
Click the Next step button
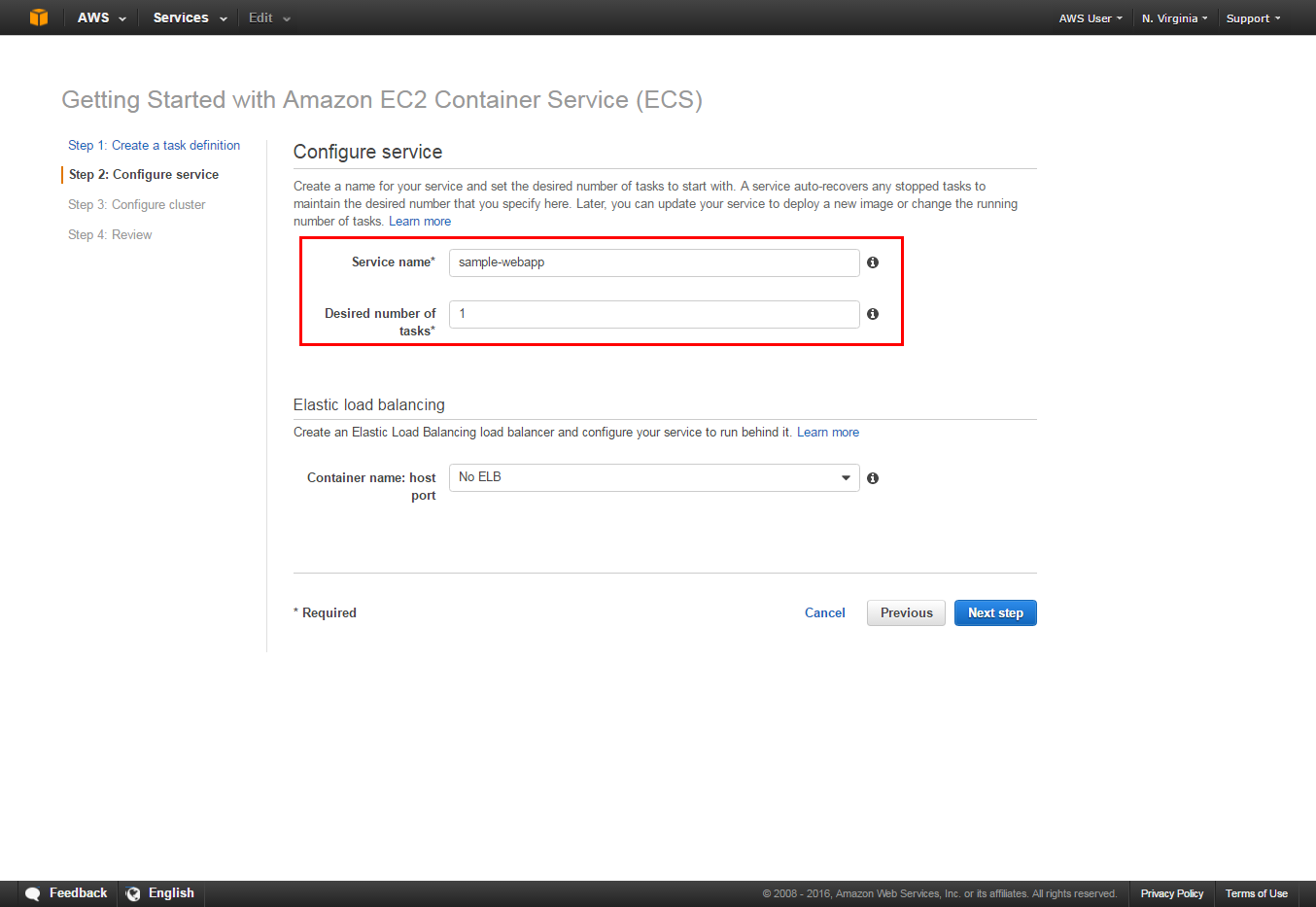(995, 612)
